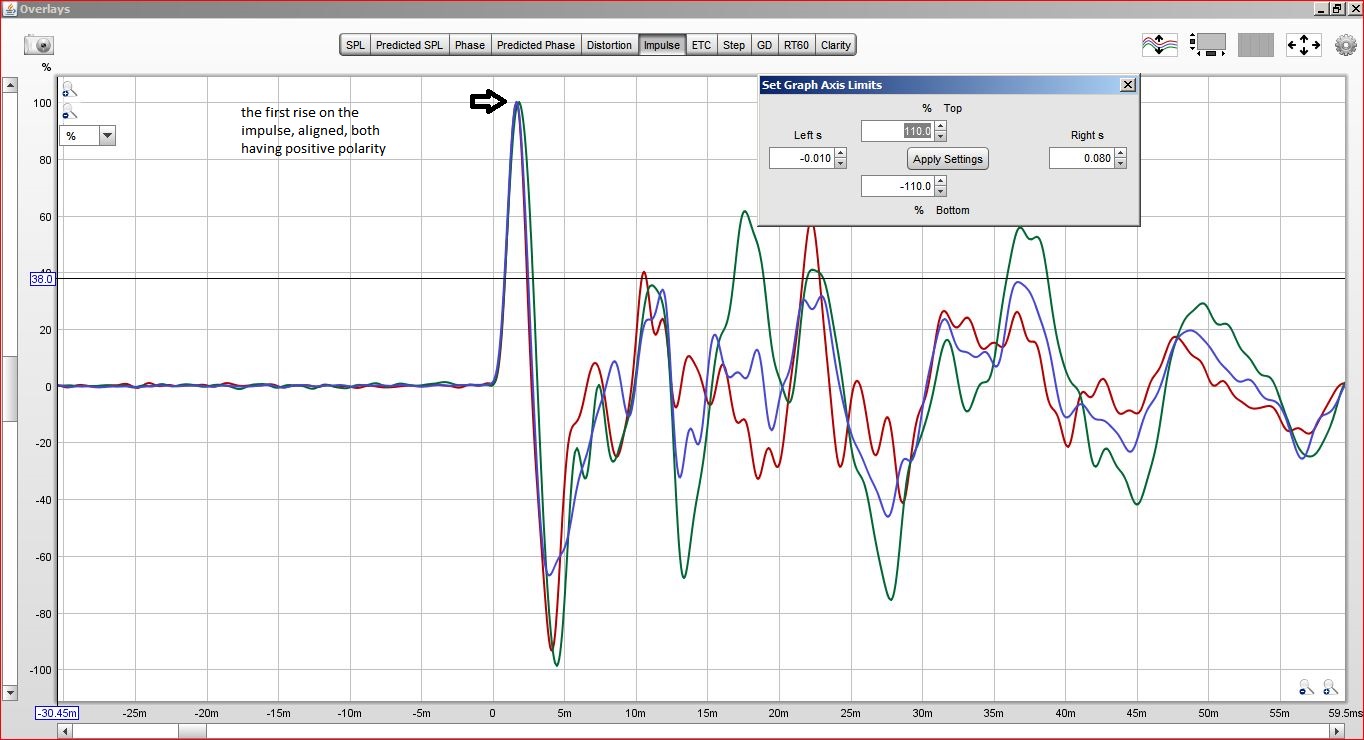Click the Set Graph Axis Limits title bar
This screenshot has width=1364, height=740.
(948, 85)
